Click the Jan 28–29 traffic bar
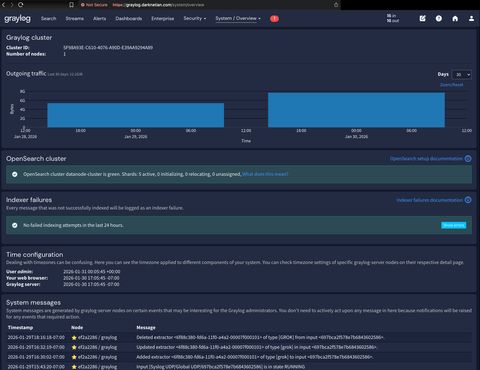The width and height of the screenshot is (480, 370). point(136,115)
